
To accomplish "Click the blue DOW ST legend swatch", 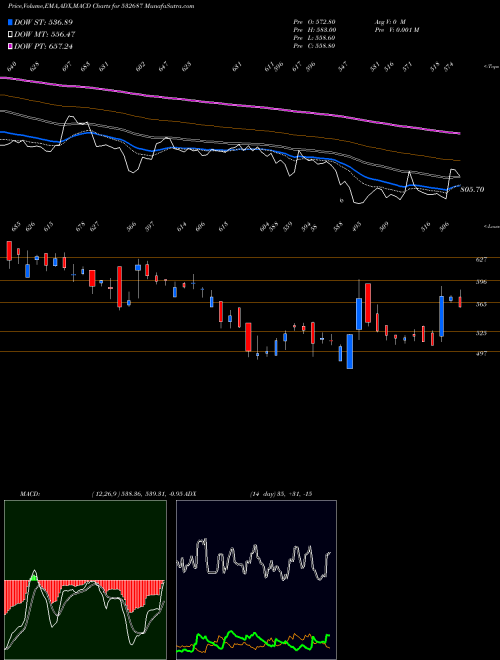I will click(10, 22).
